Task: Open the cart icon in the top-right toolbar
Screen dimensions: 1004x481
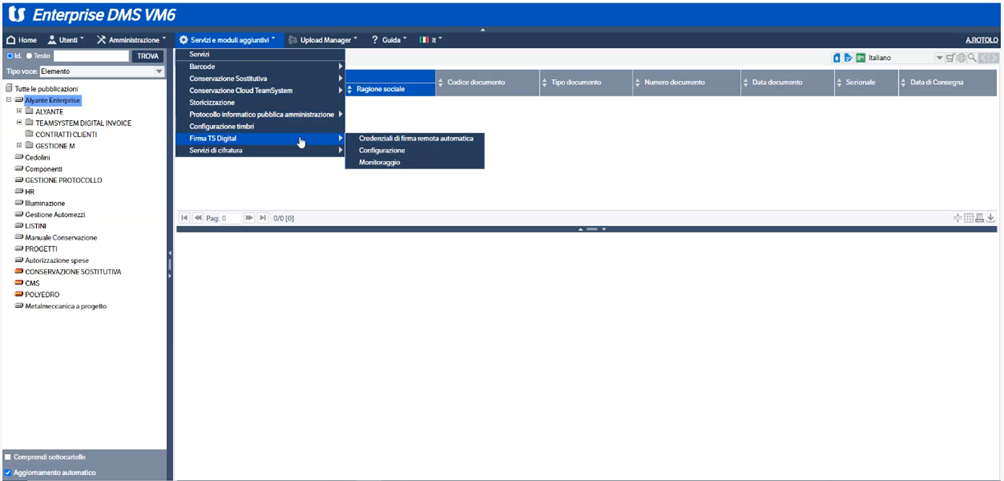Action: pos(950,58)
